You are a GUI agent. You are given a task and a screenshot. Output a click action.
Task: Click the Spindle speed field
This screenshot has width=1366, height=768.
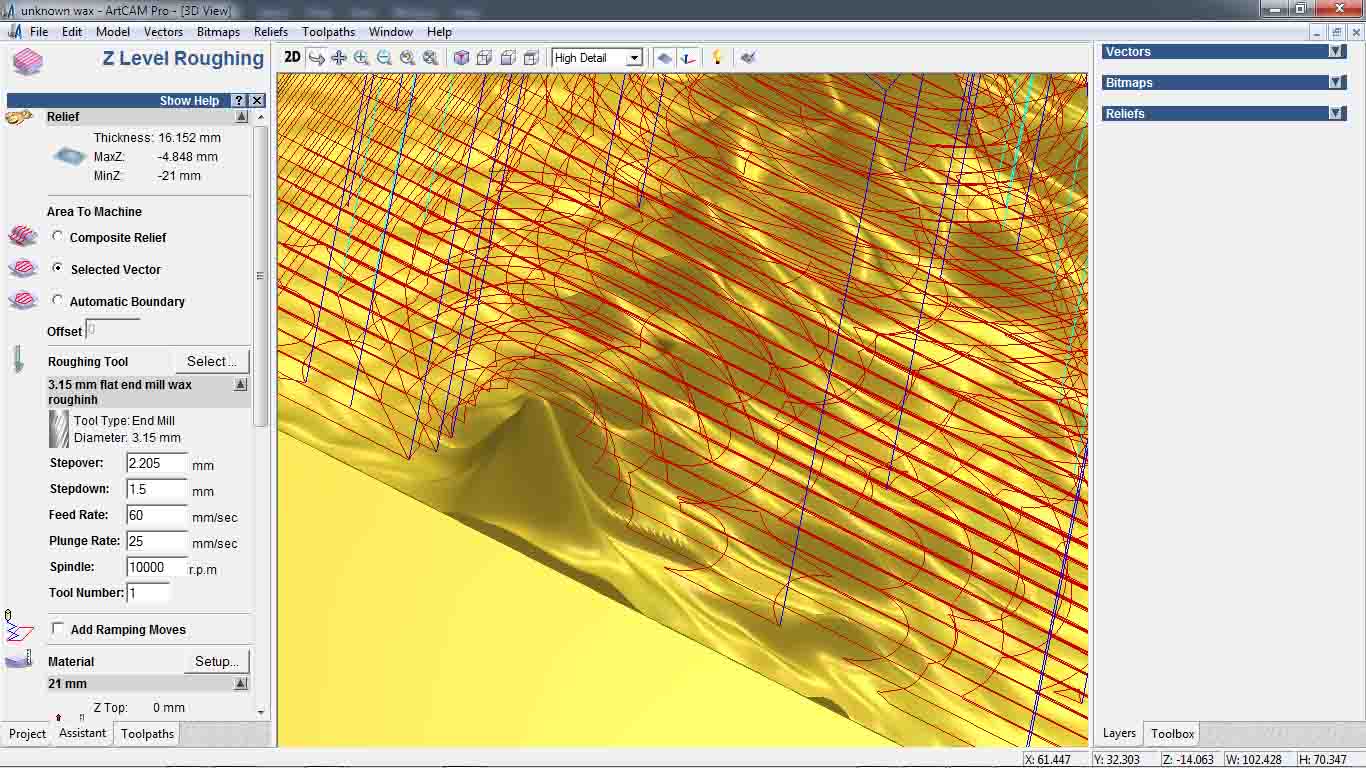(x=157, y=567)
